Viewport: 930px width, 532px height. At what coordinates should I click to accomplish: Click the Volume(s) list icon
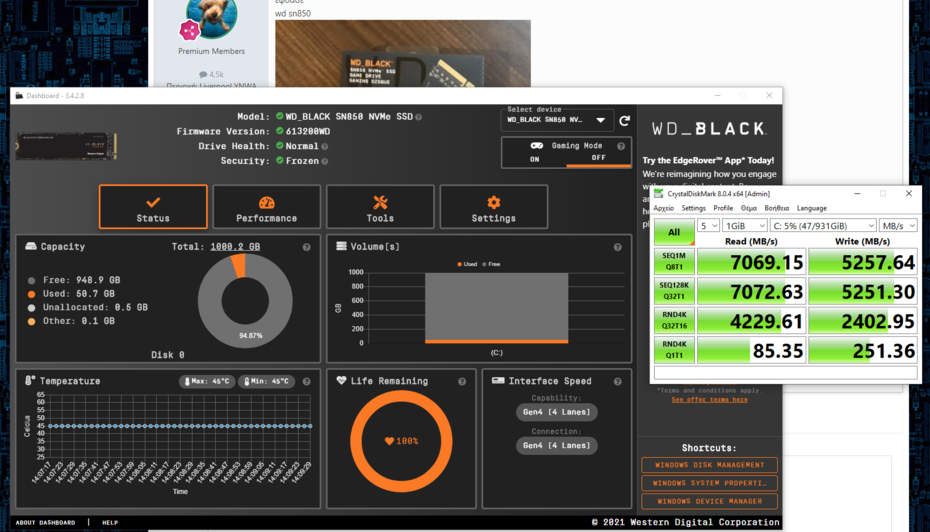tap(341, 246)
